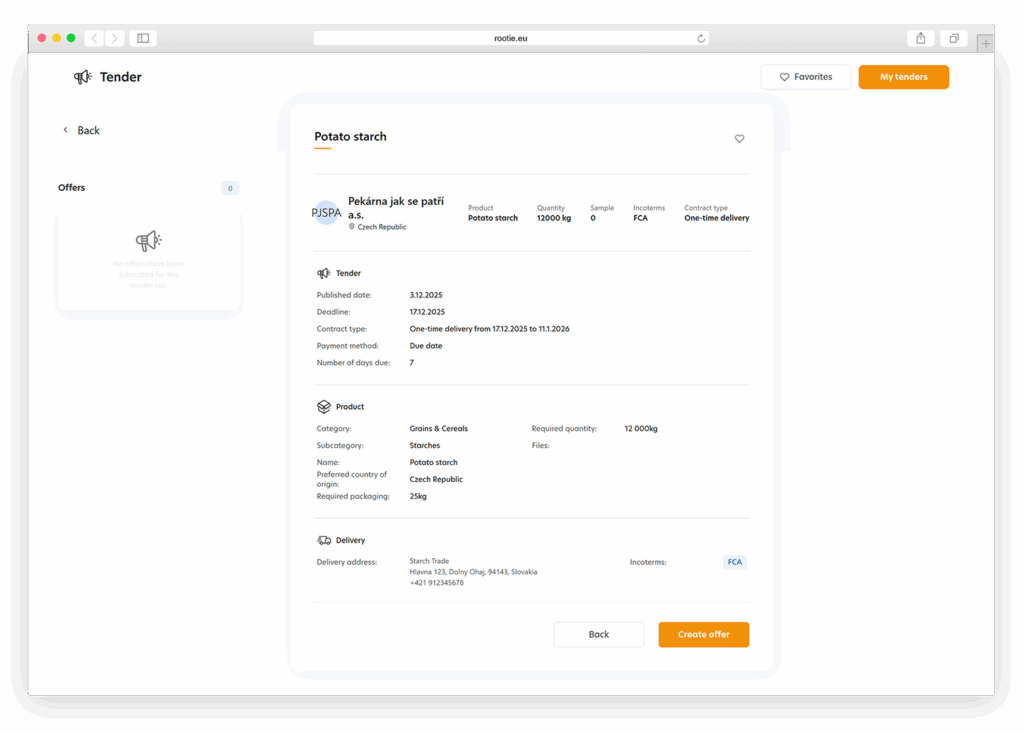This screenshot has height=734, width=1024.
Task: Click the PJSPA company avatar
Action: [x=326, y=213]
